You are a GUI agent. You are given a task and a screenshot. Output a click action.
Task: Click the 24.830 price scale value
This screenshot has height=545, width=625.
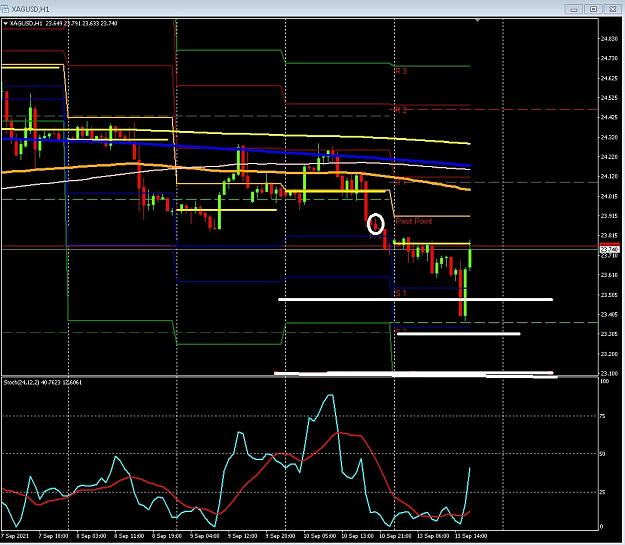pyautogui.click(x=609, y=39)
